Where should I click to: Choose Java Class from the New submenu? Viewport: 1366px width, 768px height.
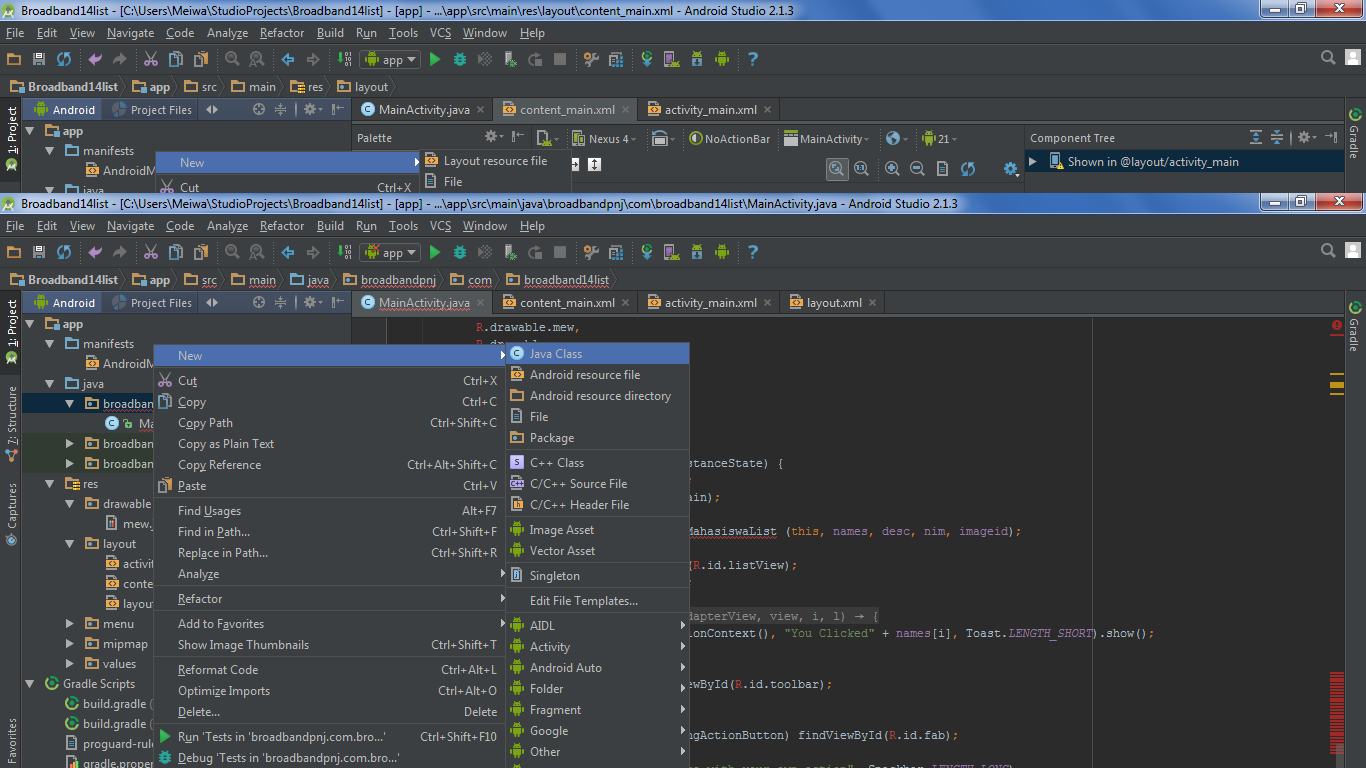click(598, 354)
